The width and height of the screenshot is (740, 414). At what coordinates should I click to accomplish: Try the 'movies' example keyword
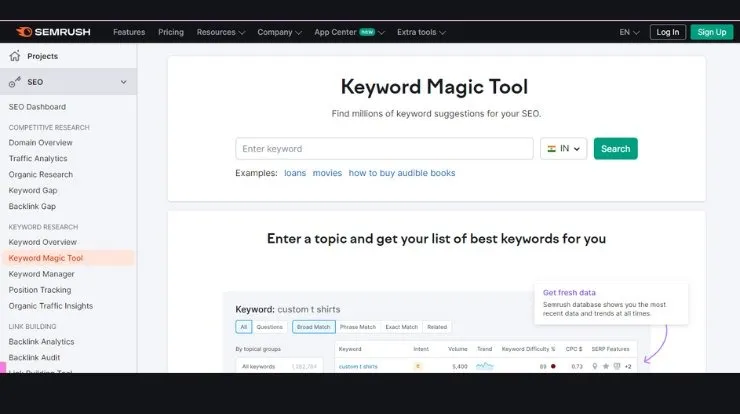click(327, 173)
